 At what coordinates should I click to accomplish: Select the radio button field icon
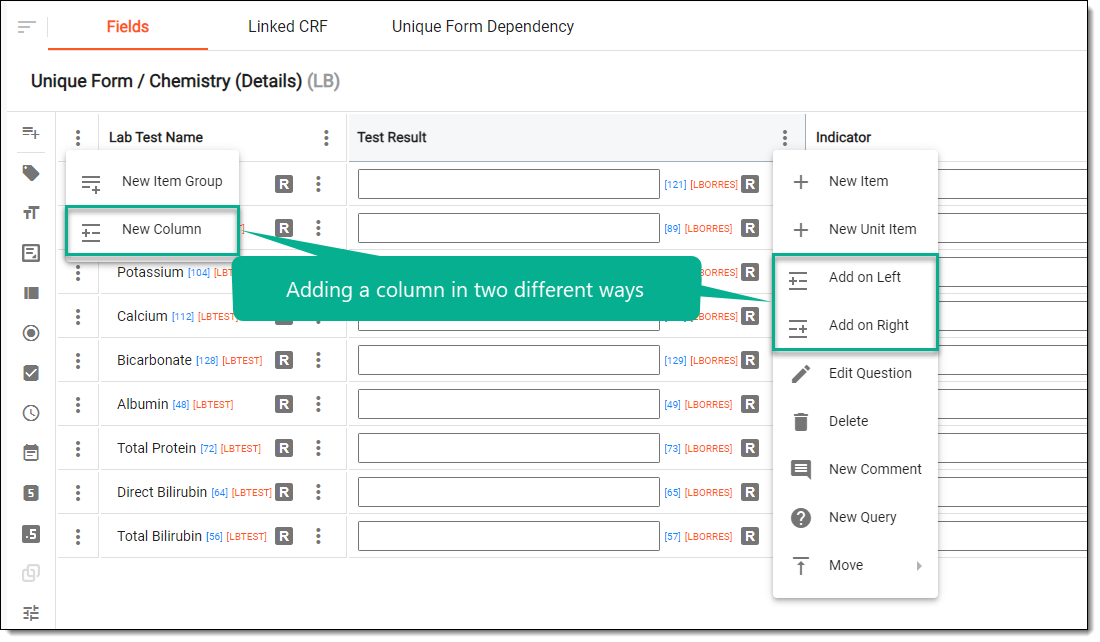[31, 333]
